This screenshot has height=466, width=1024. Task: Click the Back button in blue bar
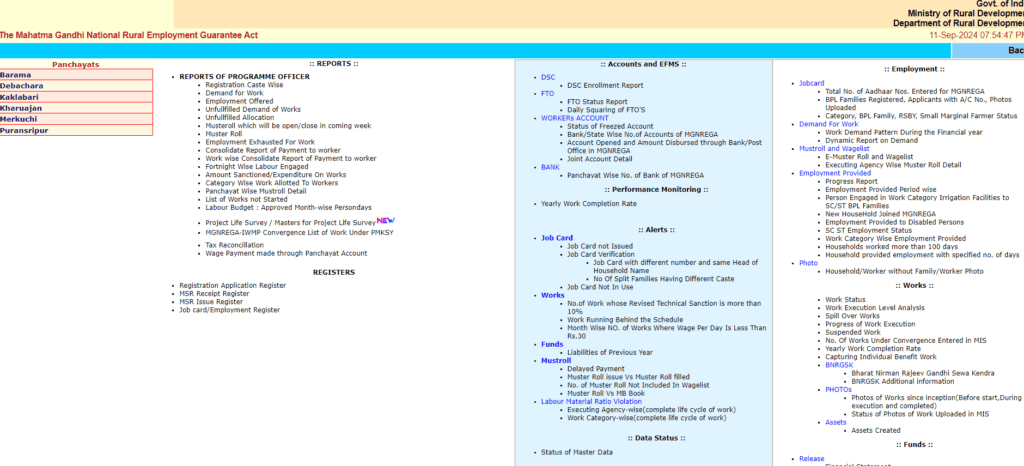pos(1016,51)
